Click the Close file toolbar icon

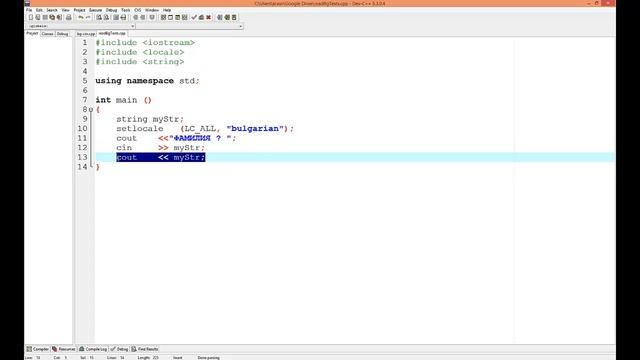(x=59, y=17)
